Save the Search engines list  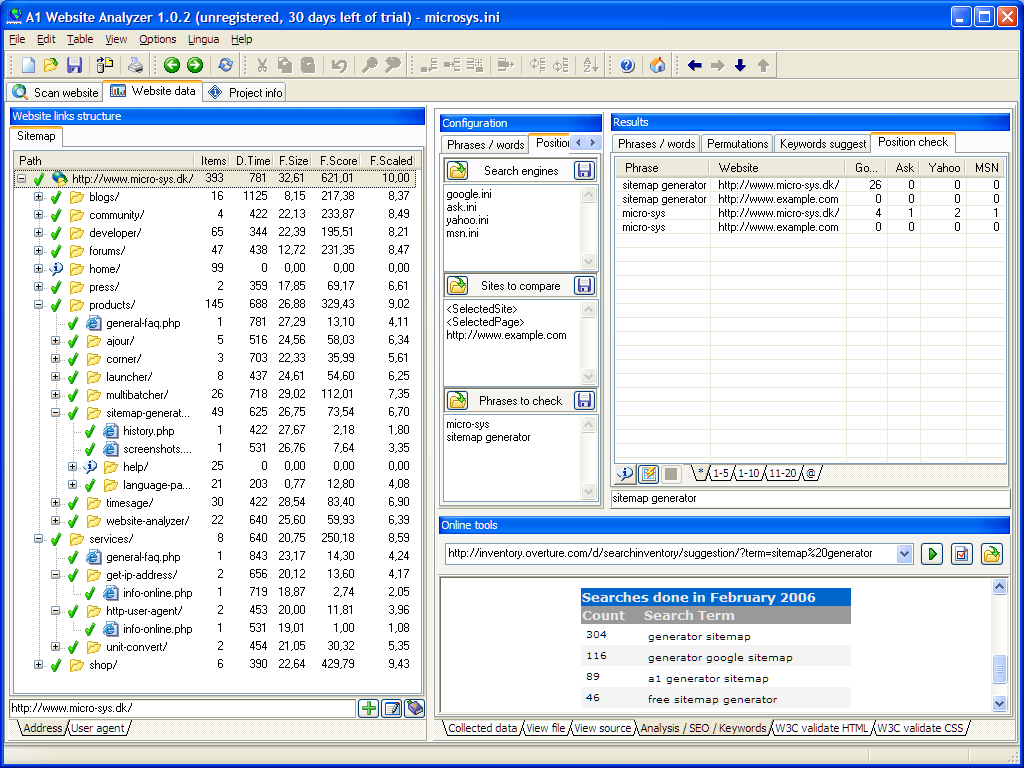point(584,170)
